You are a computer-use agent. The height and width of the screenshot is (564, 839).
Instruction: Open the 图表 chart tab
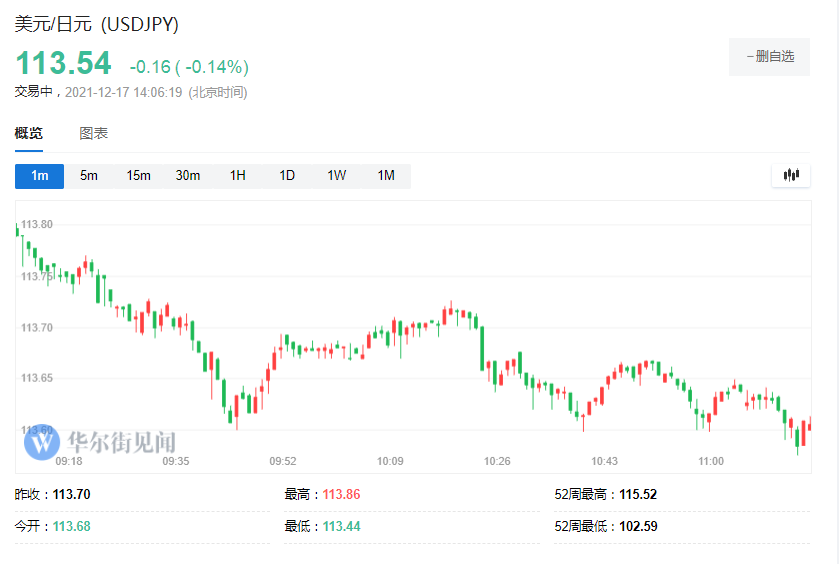[x=94, y=134]
